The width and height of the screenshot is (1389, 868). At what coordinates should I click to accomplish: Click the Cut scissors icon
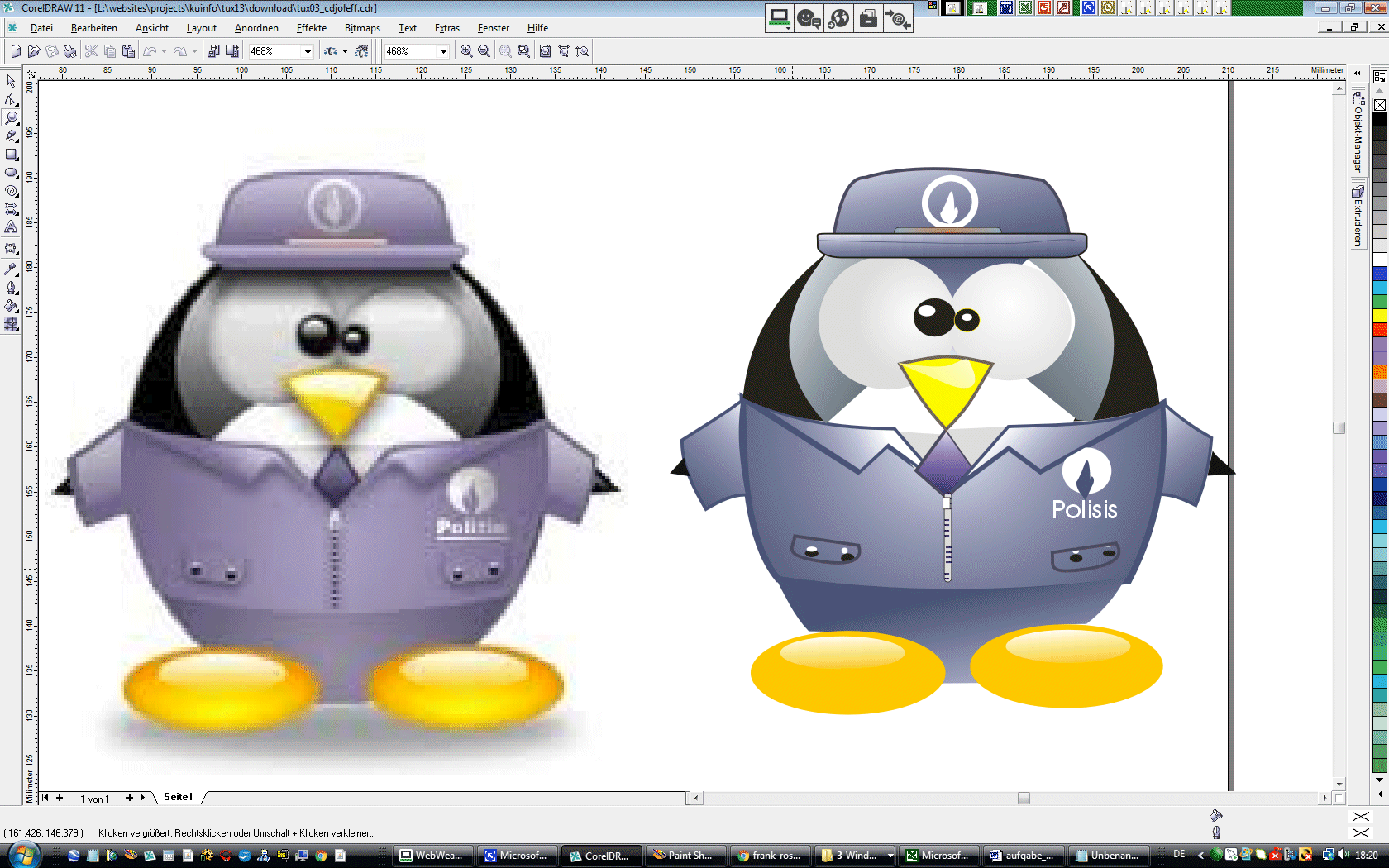pyautogui.click(x=91, y=51)
